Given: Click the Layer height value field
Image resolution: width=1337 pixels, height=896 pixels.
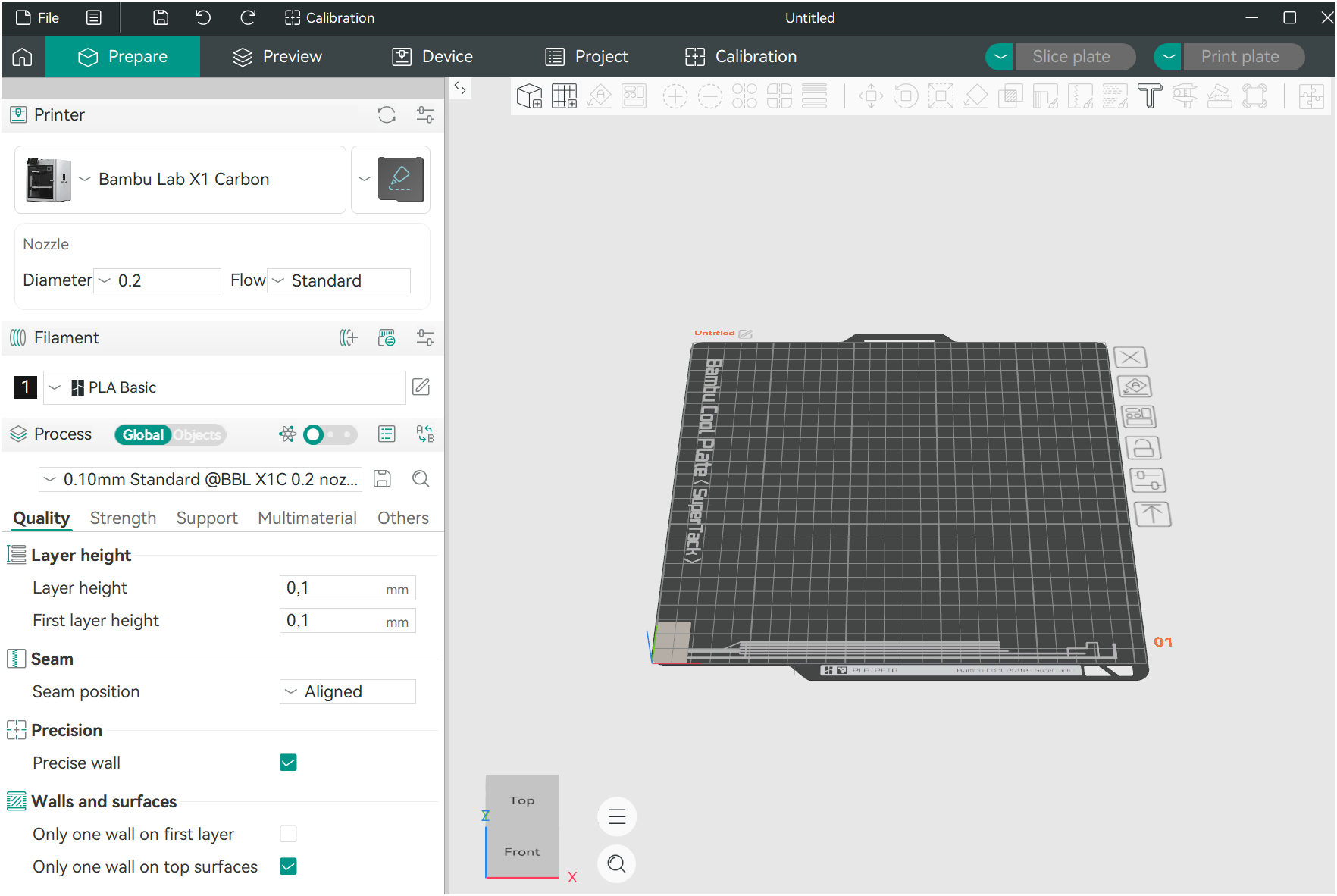Looking at the screenshot, I should [x=348, y=588].
